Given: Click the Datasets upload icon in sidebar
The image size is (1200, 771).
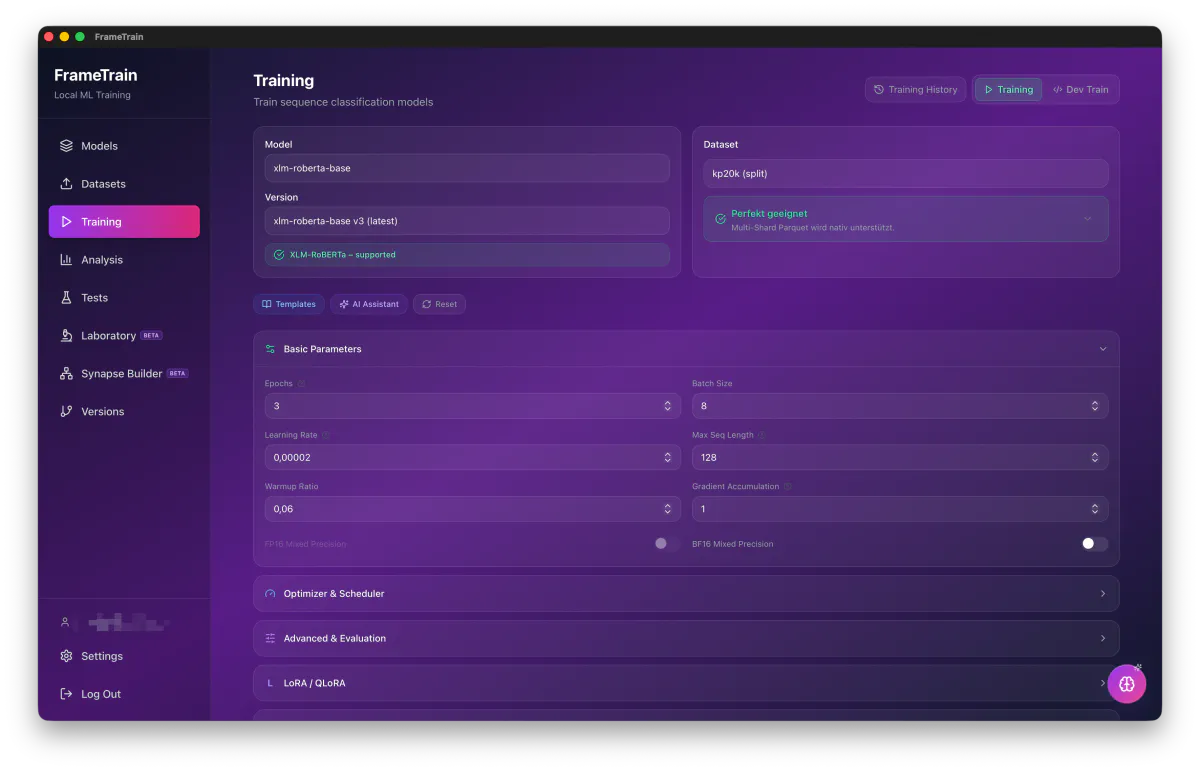Looking at the screenshot, I should click(66, 183).
